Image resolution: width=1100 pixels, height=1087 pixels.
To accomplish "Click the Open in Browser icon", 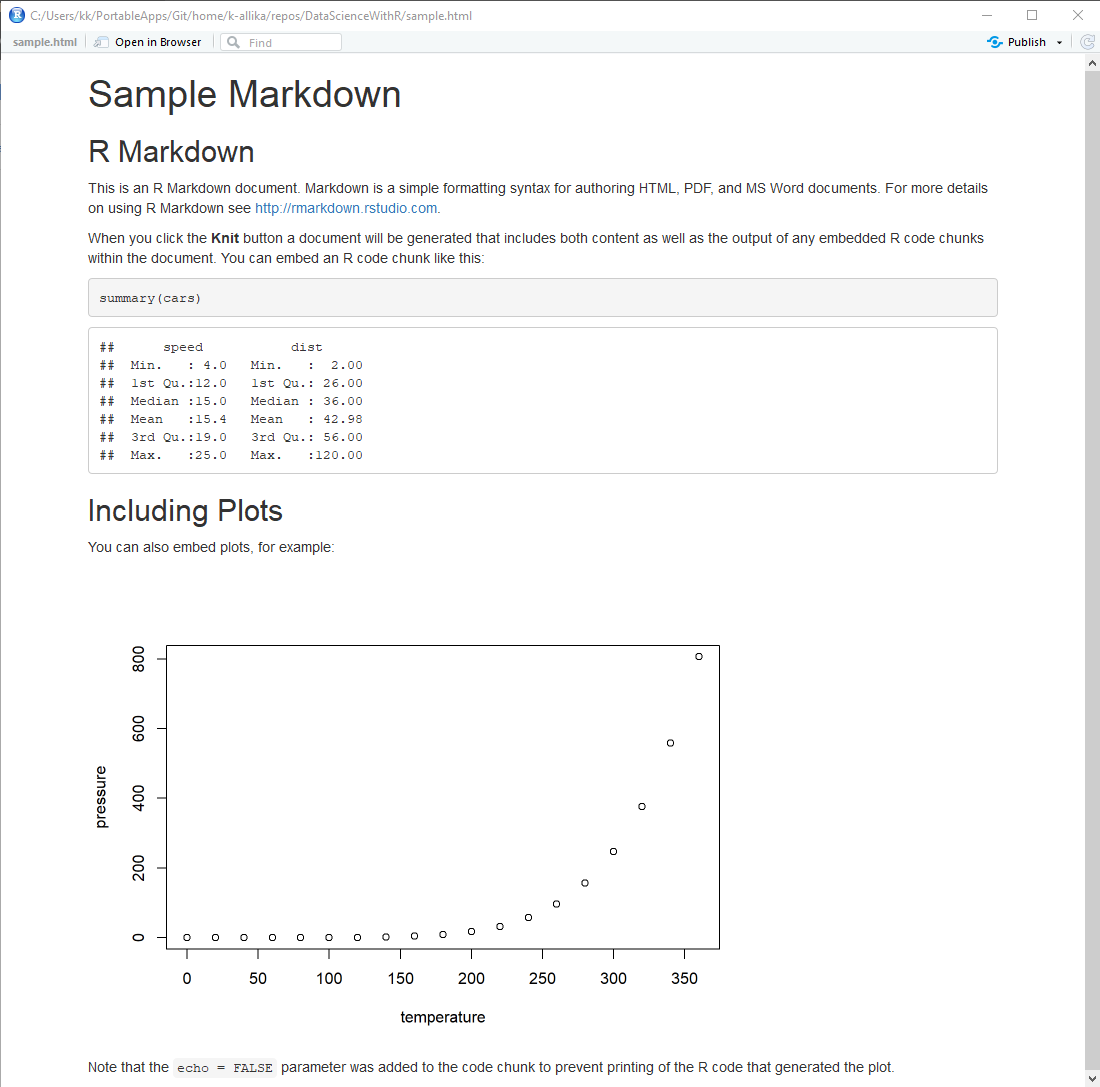I will click(x=102, y=42).
